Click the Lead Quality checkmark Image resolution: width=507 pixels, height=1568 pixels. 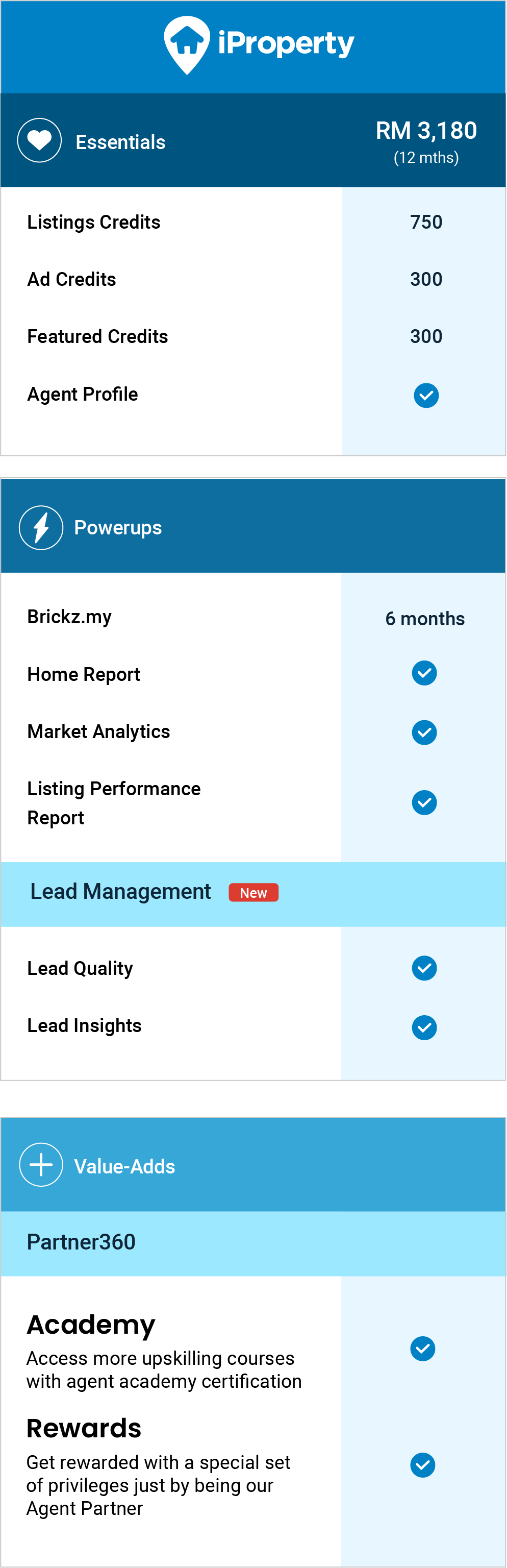[424, 968]
